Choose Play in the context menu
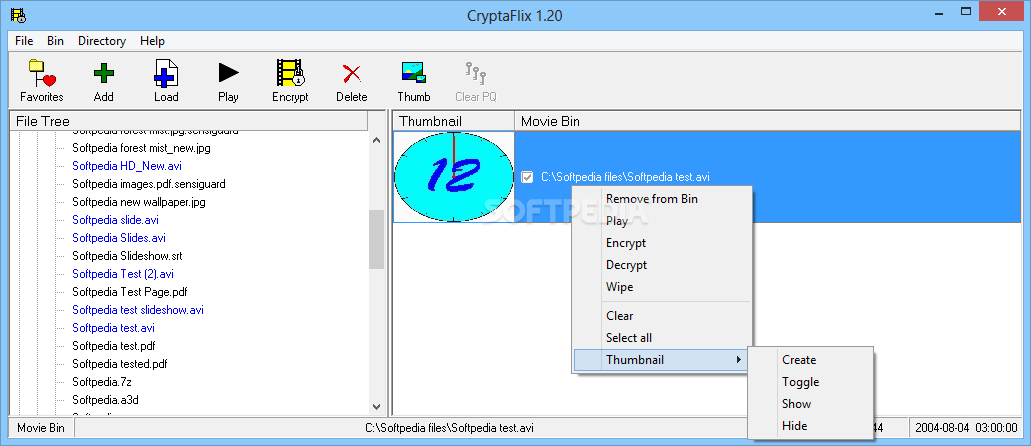This screenshot has height=446, width=1031. point(661,221)
